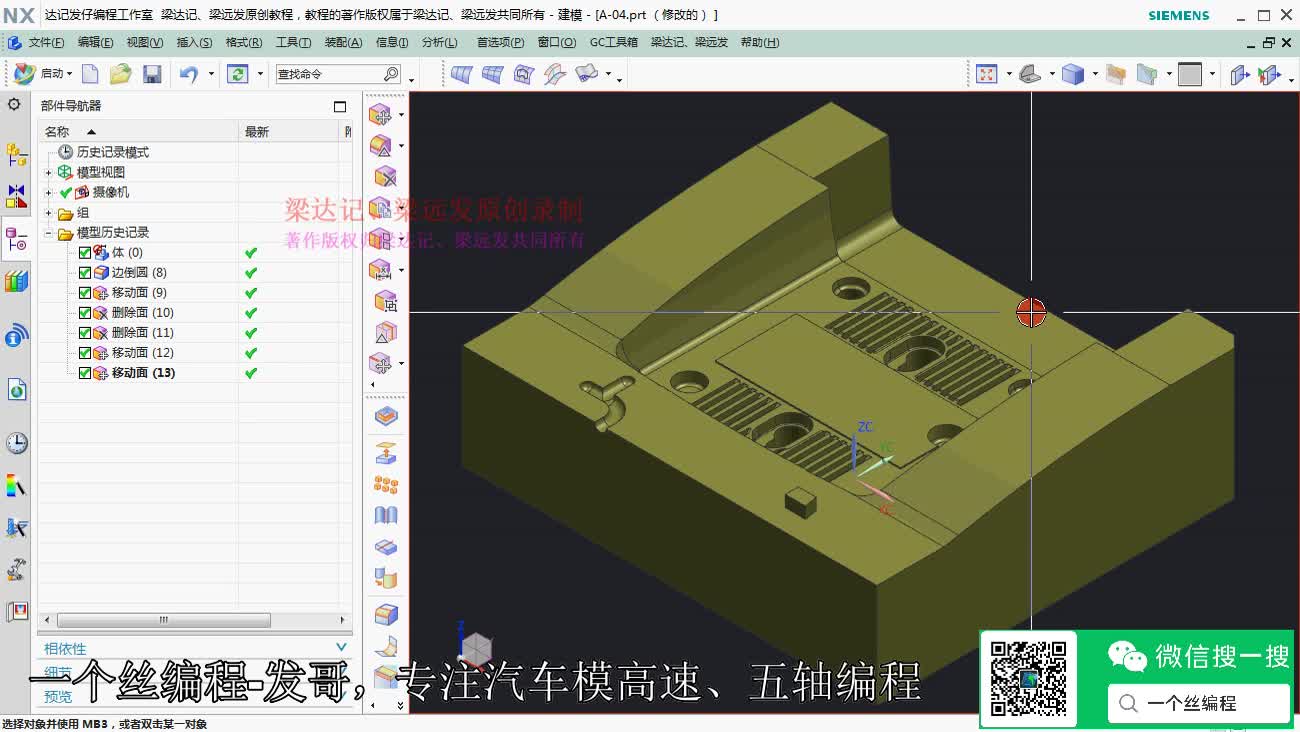
Task: Open the settings gear in resource bar
Action: click(14, 104)
